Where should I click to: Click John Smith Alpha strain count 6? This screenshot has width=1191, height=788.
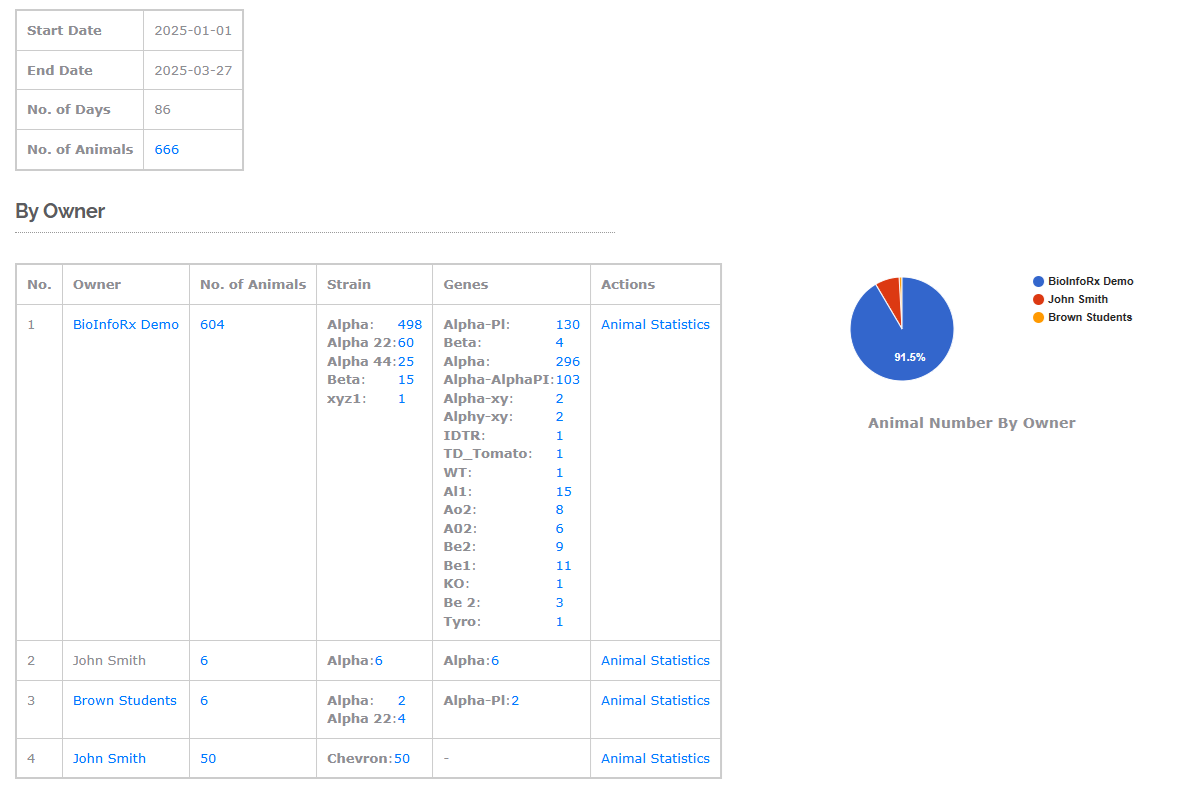pos(378,660)
